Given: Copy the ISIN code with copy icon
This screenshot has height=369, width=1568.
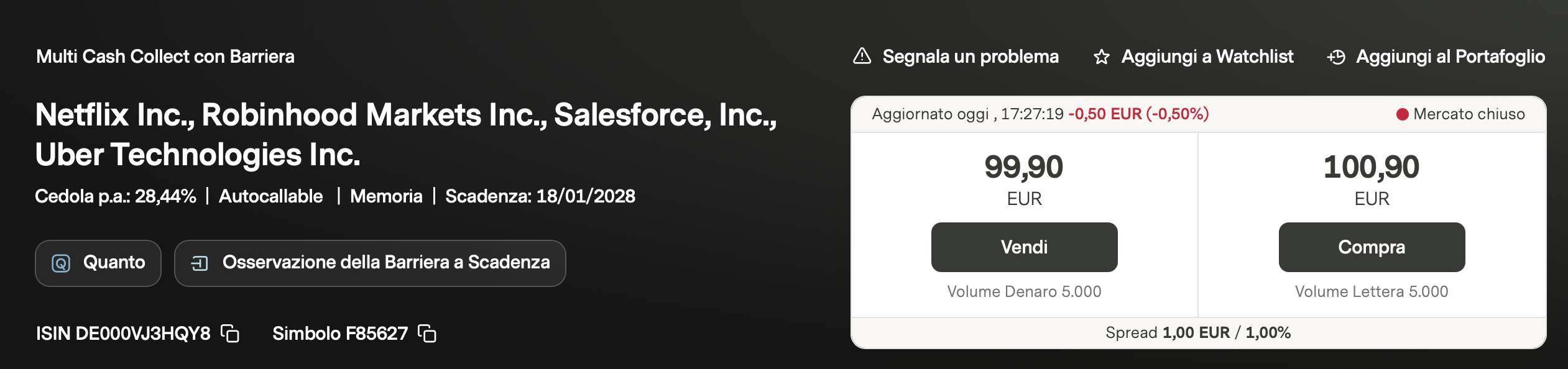Looking at the screenshot, I should pos(230,334).
